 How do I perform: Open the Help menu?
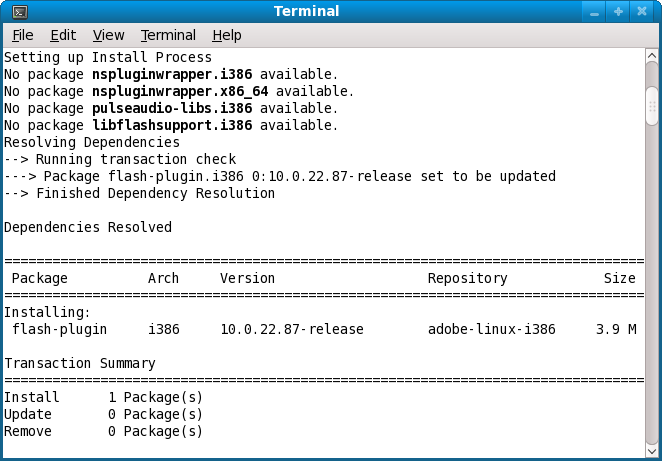tap(227, 35)
